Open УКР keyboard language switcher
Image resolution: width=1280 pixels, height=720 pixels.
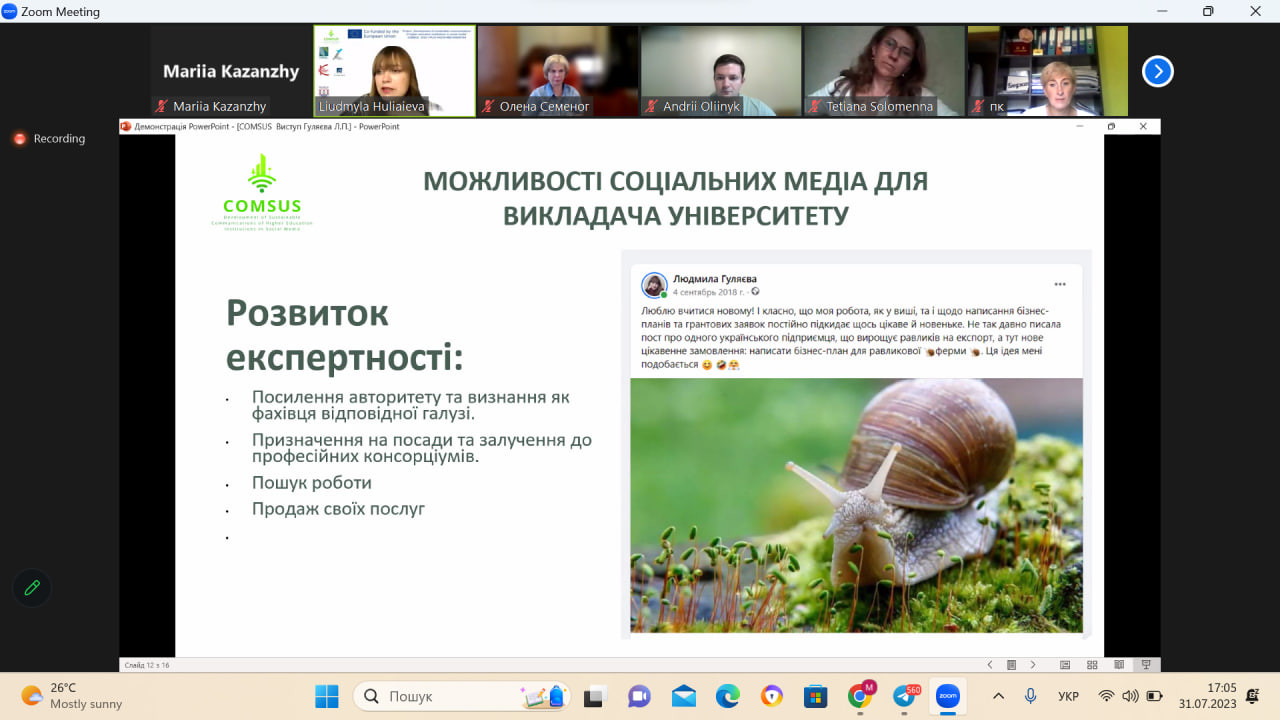[x=1068, y=696]
